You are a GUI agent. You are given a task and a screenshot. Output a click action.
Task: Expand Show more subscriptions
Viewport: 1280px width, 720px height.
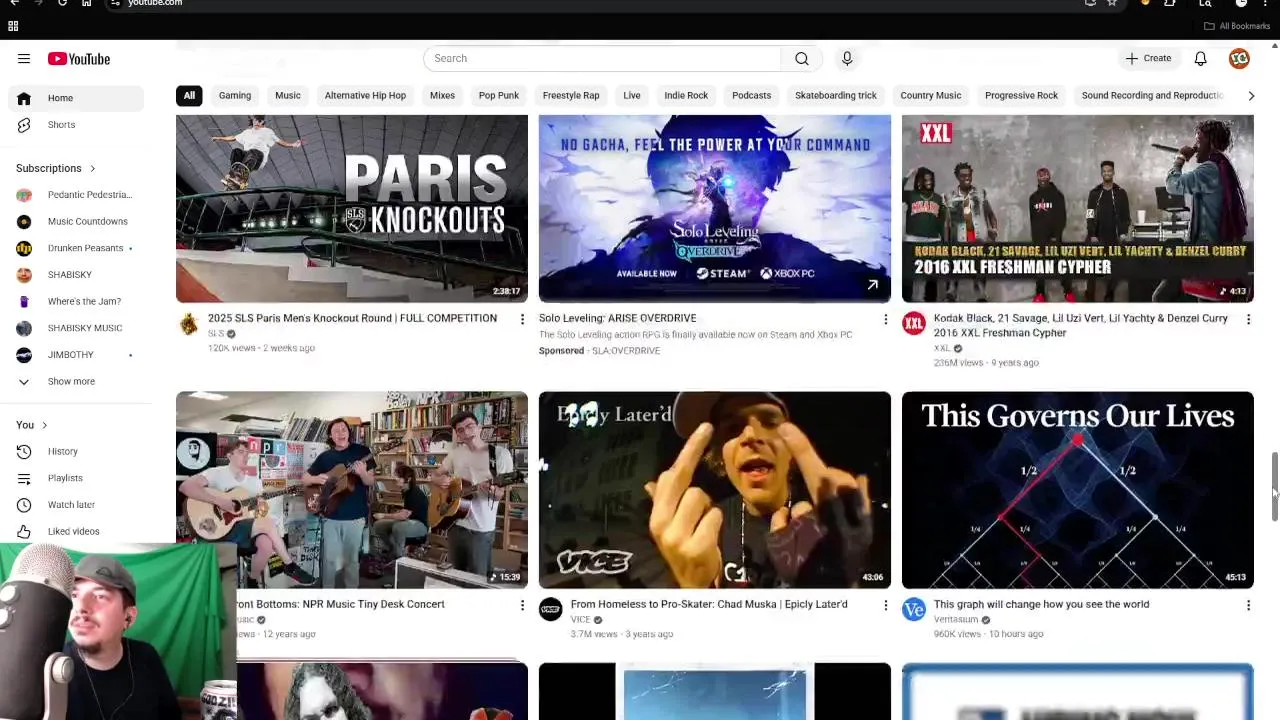point(71,381)
